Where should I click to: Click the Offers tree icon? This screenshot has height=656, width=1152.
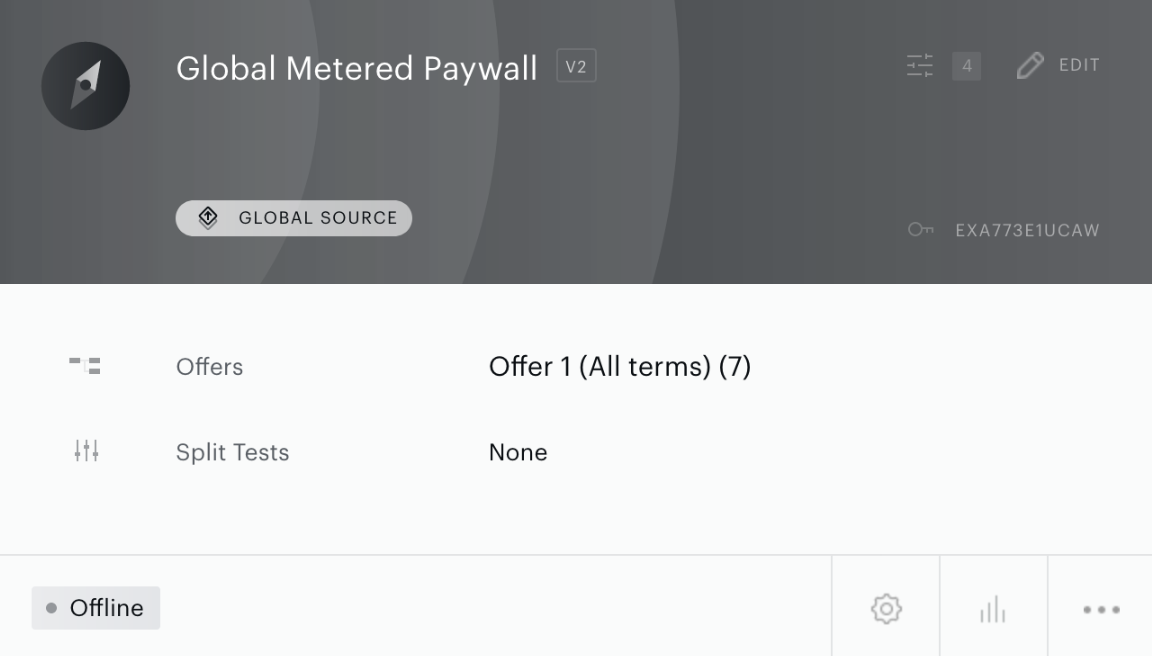(x=85, y=366)
